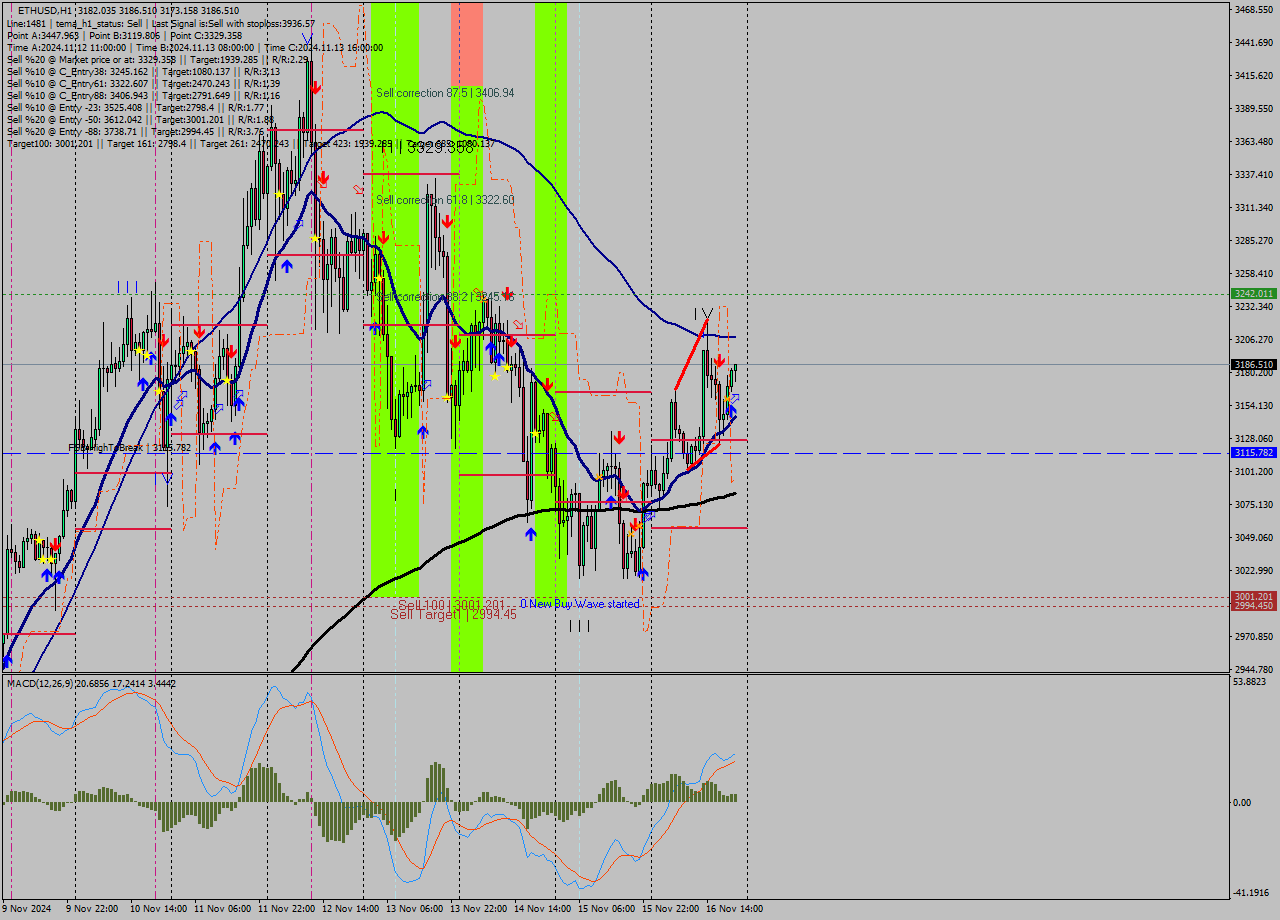Click the '0 New Buy Wave started' label
1280x920 pixels.
pyautogui.click(x=580, y=604)
